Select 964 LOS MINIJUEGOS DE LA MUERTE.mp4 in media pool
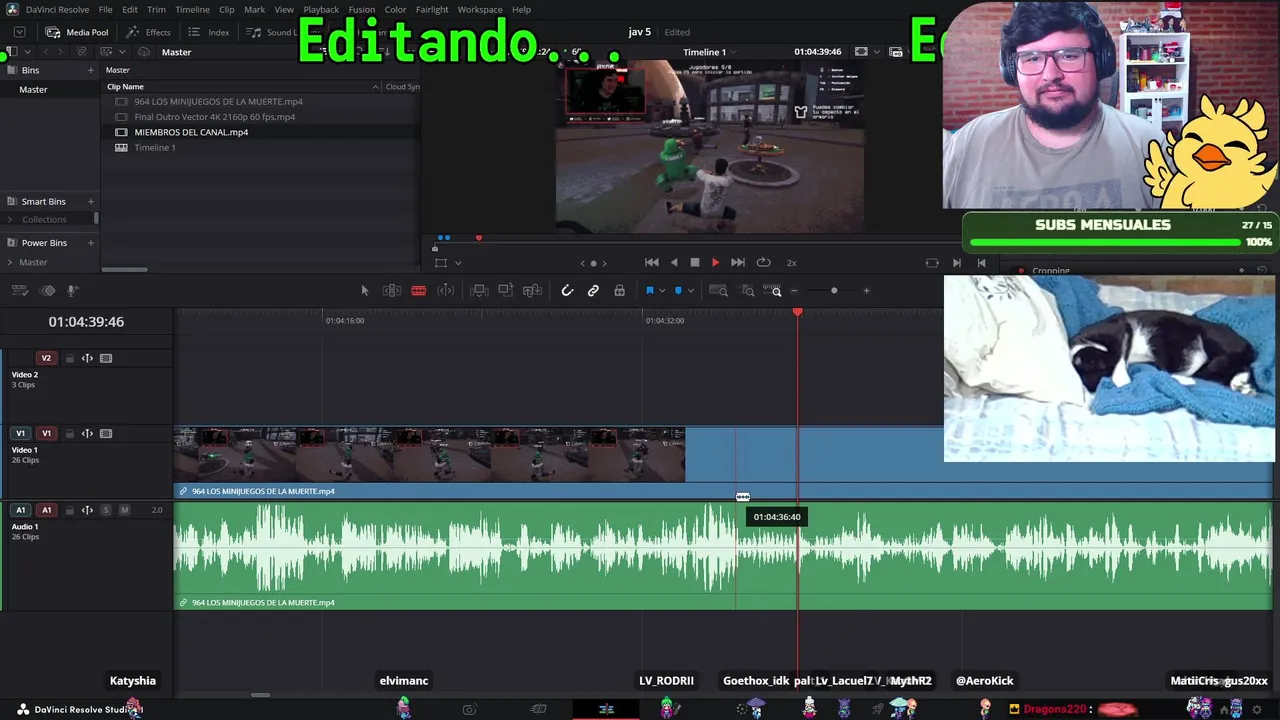The height and width of the screenshot is (720, 1280). pos(218,101)
